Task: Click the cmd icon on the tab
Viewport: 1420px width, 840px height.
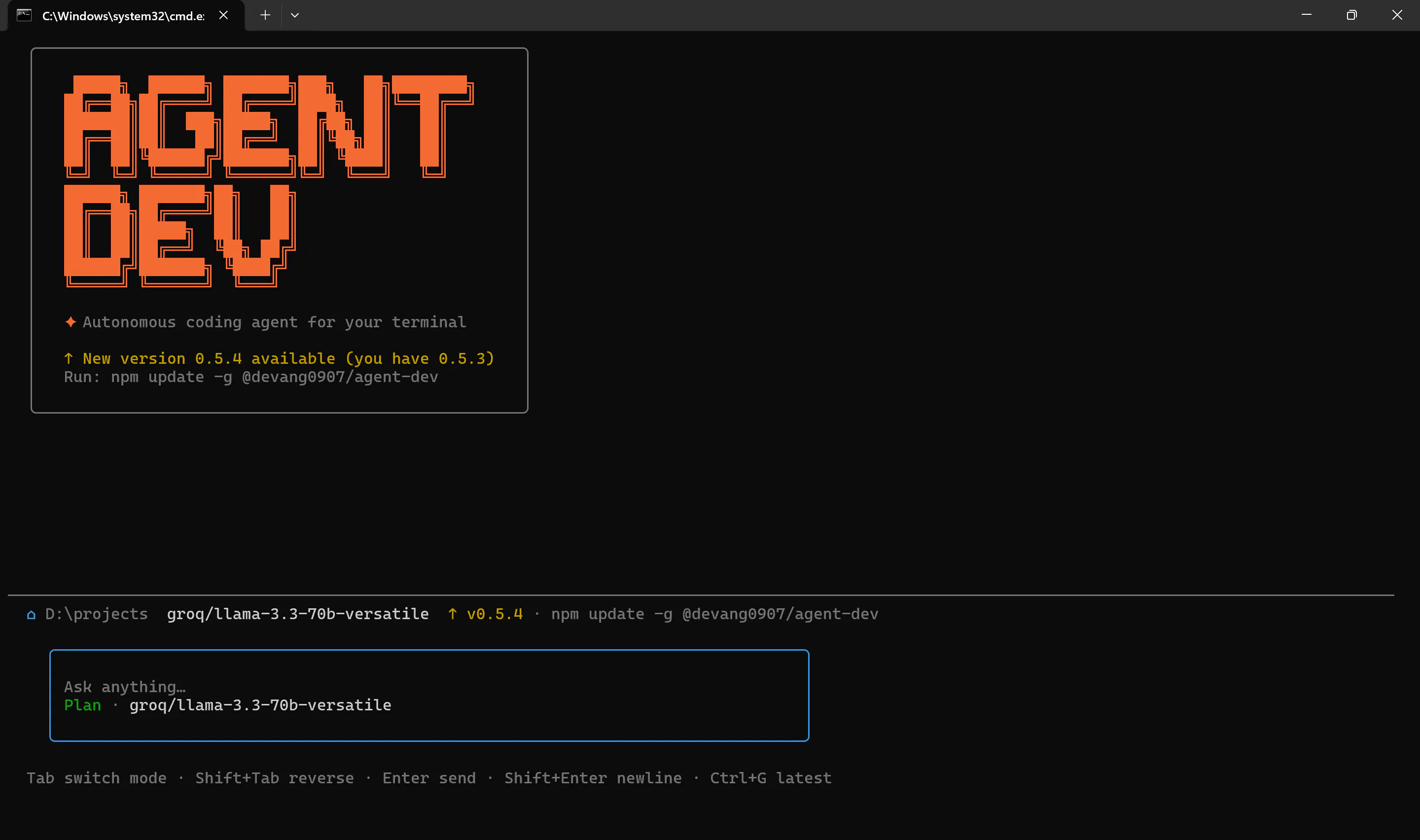Action: click(24, 15)
